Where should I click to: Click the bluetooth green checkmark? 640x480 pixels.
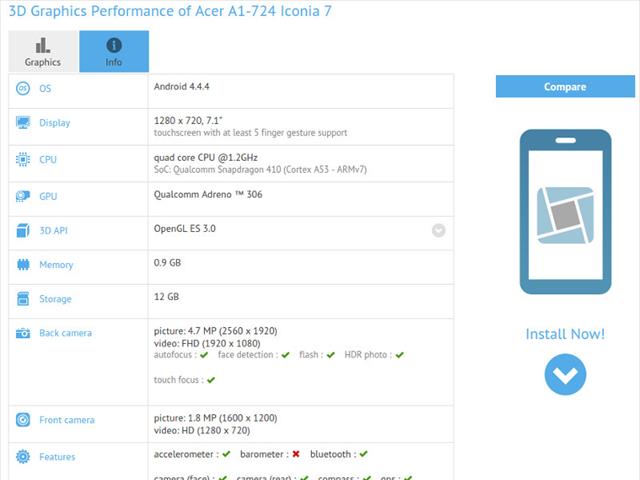tap(364, 454)
